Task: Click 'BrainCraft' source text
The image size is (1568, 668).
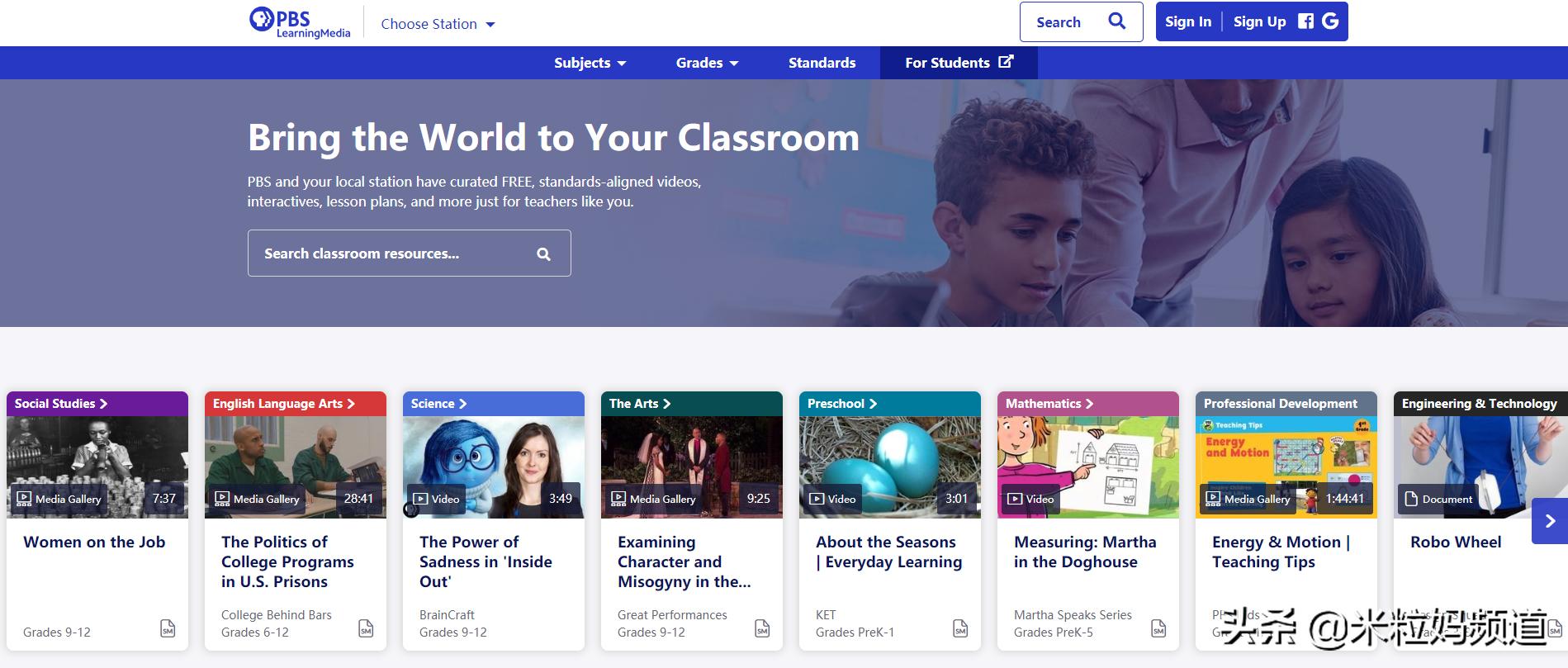Action: 447,615
